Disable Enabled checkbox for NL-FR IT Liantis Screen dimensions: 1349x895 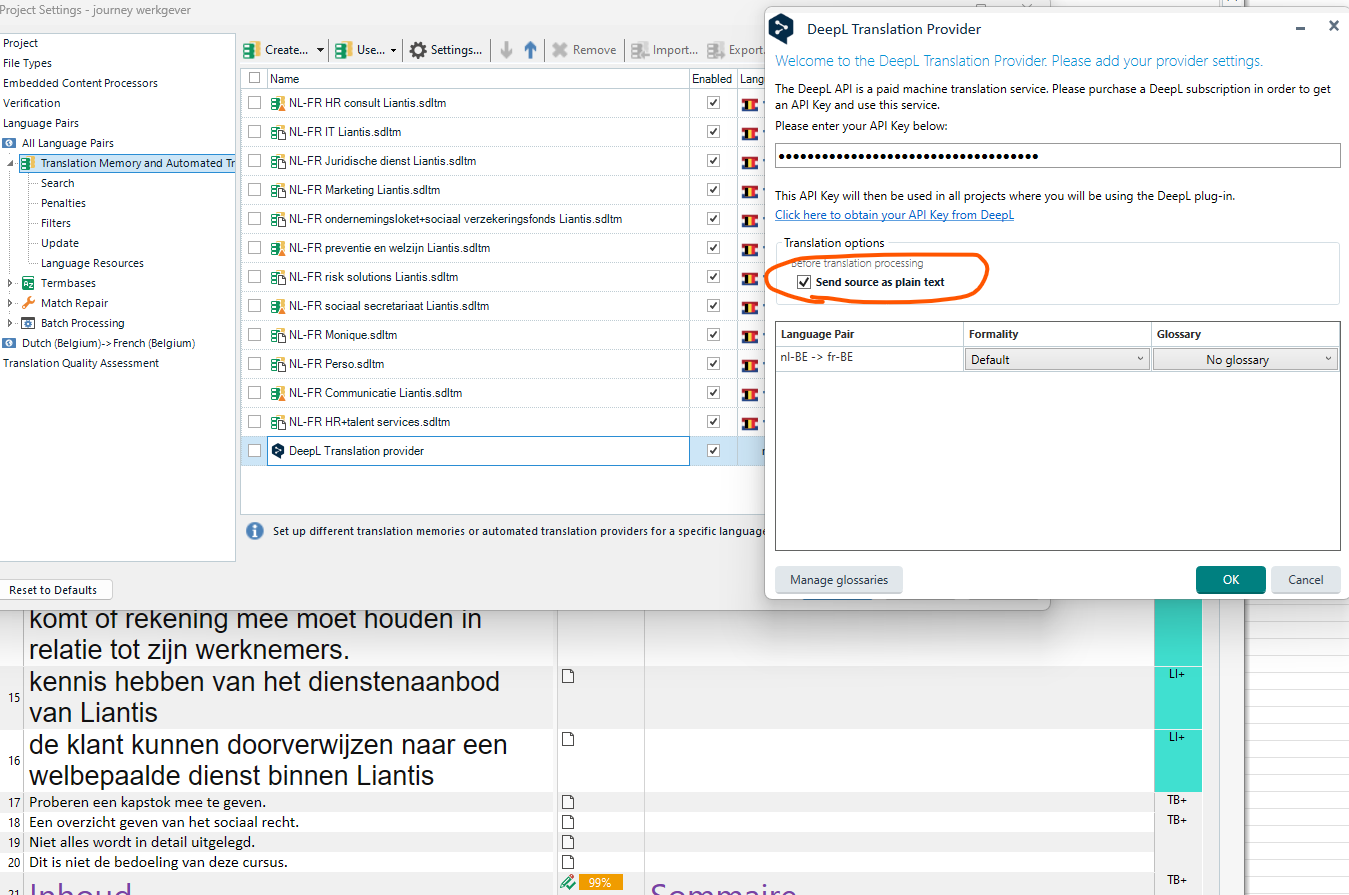(x=713, y=132)
